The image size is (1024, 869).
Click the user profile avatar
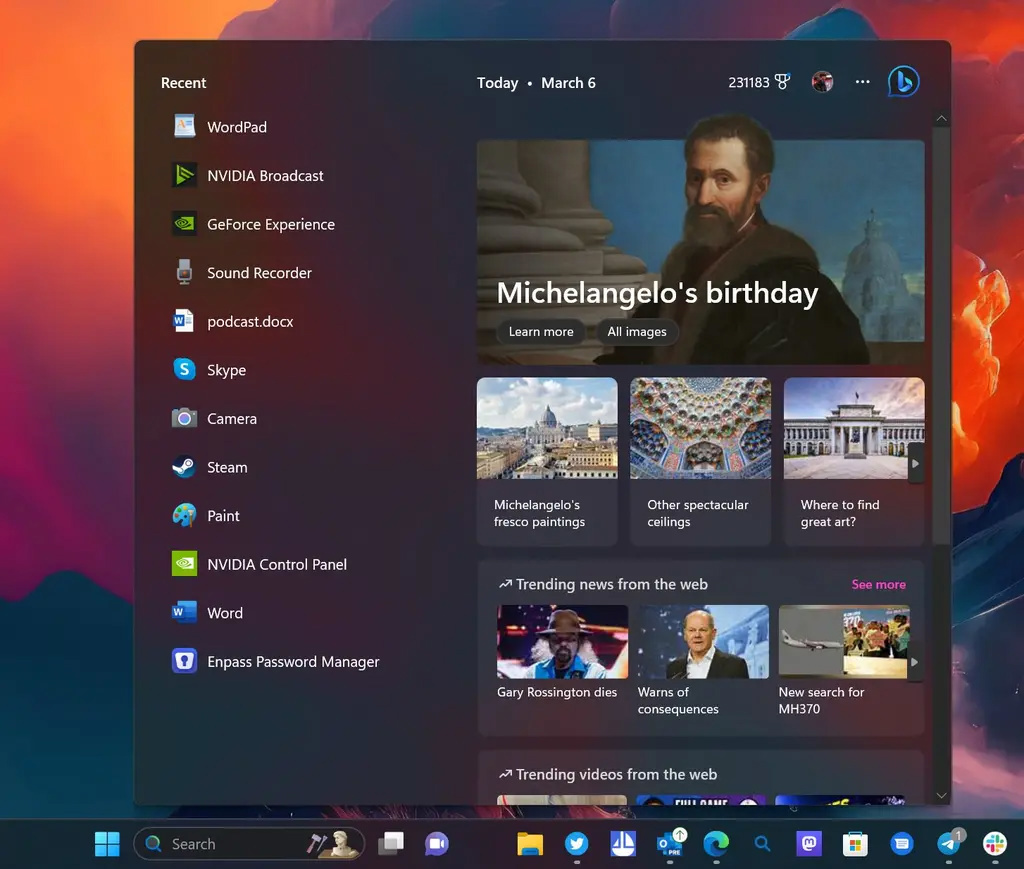point(823,82)
